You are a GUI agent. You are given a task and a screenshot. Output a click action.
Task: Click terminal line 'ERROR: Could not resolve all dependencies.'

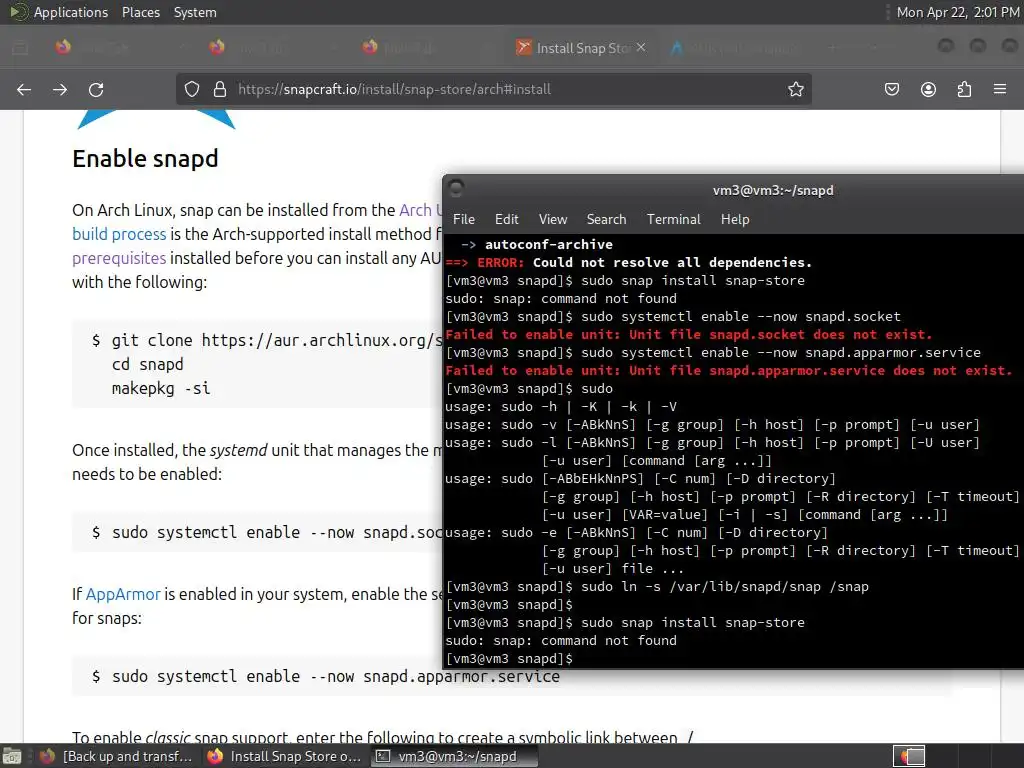click(x=628, y=263)
